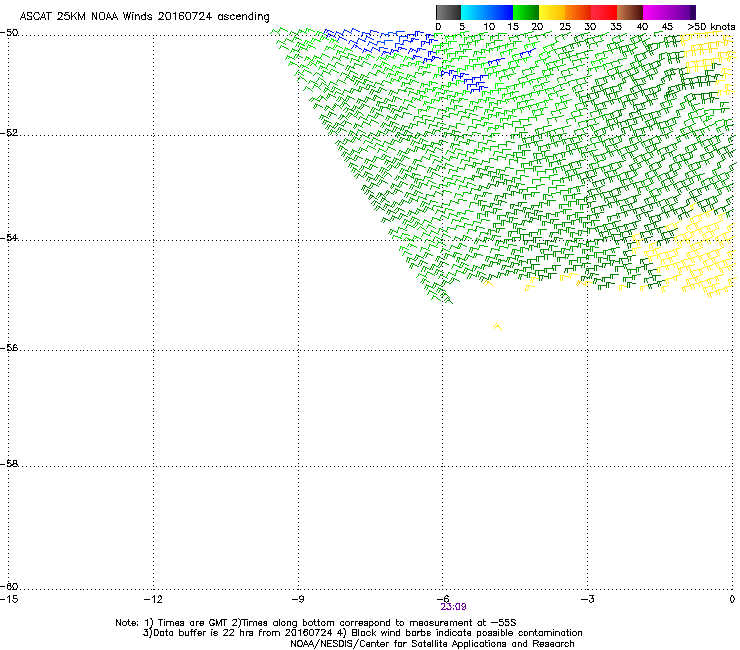Screen dimensions: 740x650
Task: Click the legend value '45'
Action: [667, 27]
